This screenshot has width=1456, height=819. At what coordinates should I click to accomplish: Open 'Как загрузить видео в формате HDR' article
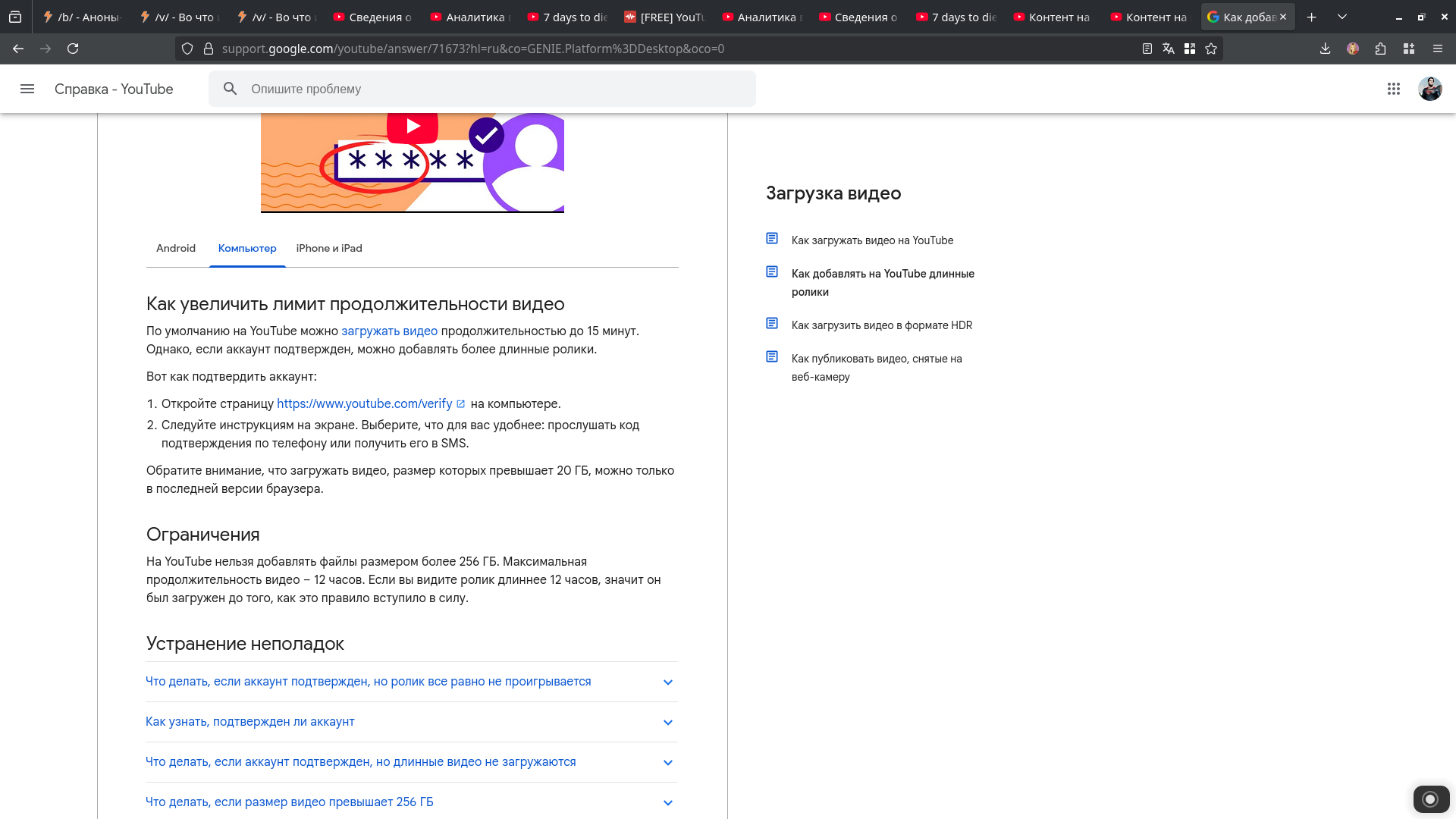(x=881, y=325)
